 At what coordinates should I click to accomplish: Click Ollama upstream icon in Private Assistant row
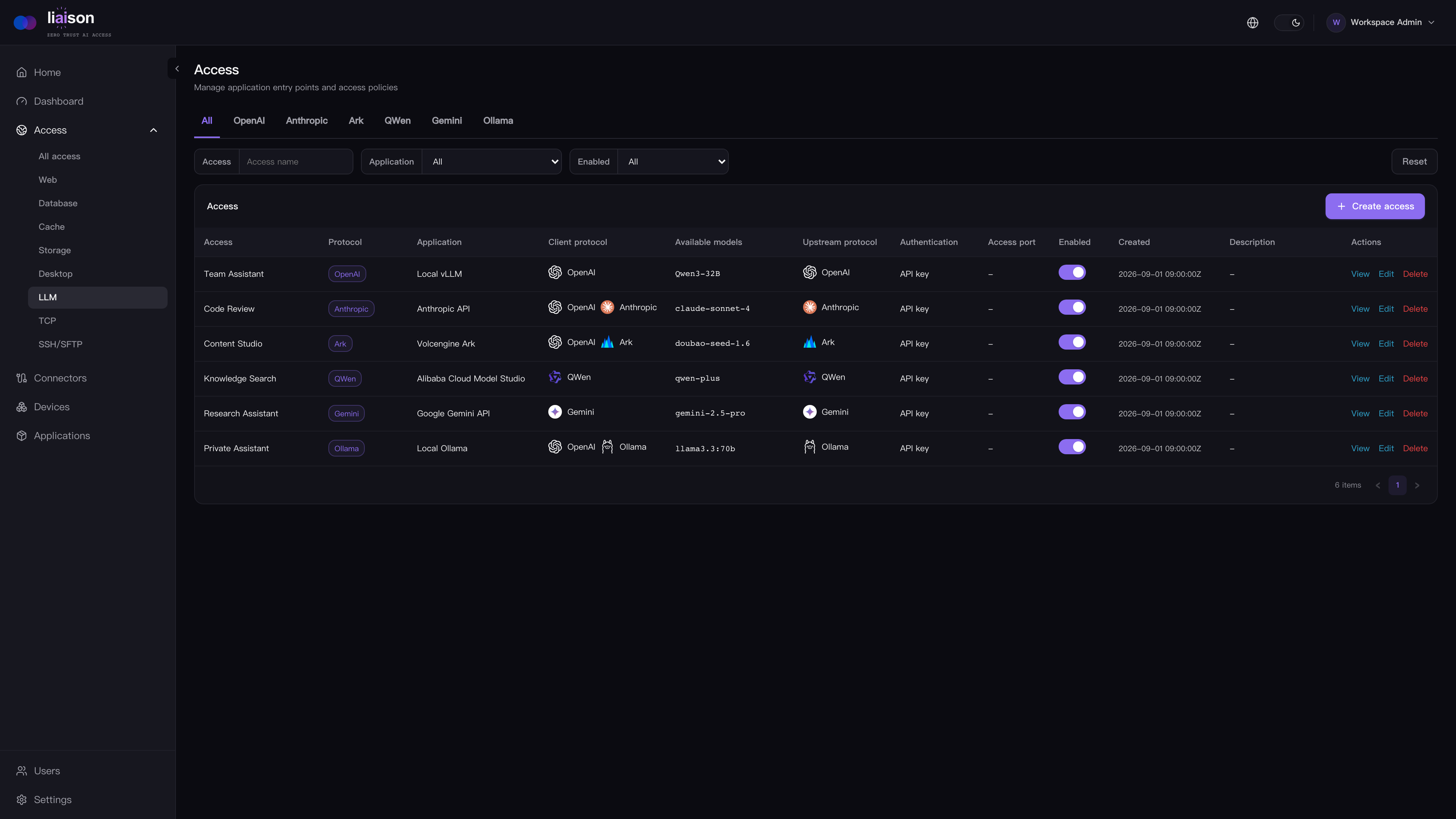click(810, 447)
